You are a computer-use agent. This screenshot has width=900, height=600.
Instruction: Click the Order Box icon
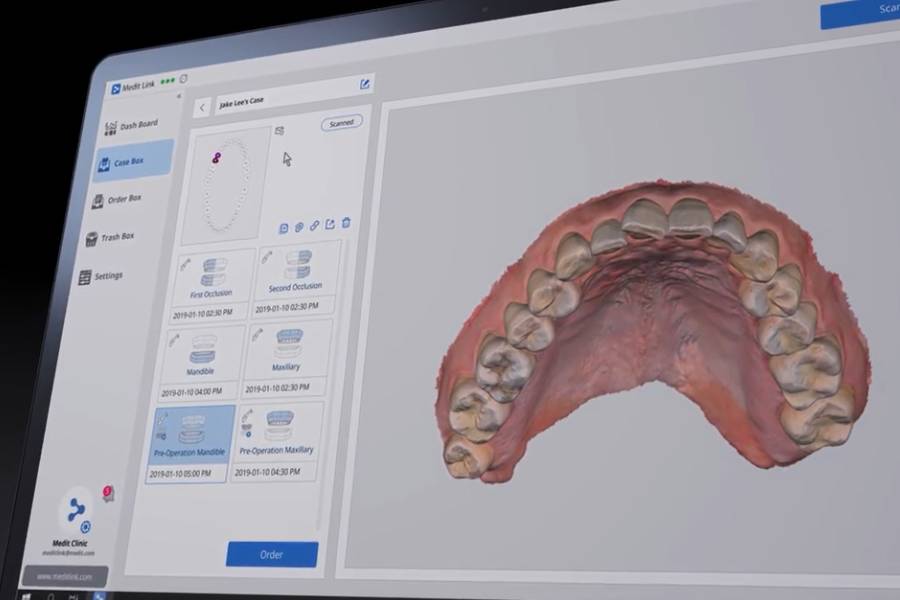97,200
